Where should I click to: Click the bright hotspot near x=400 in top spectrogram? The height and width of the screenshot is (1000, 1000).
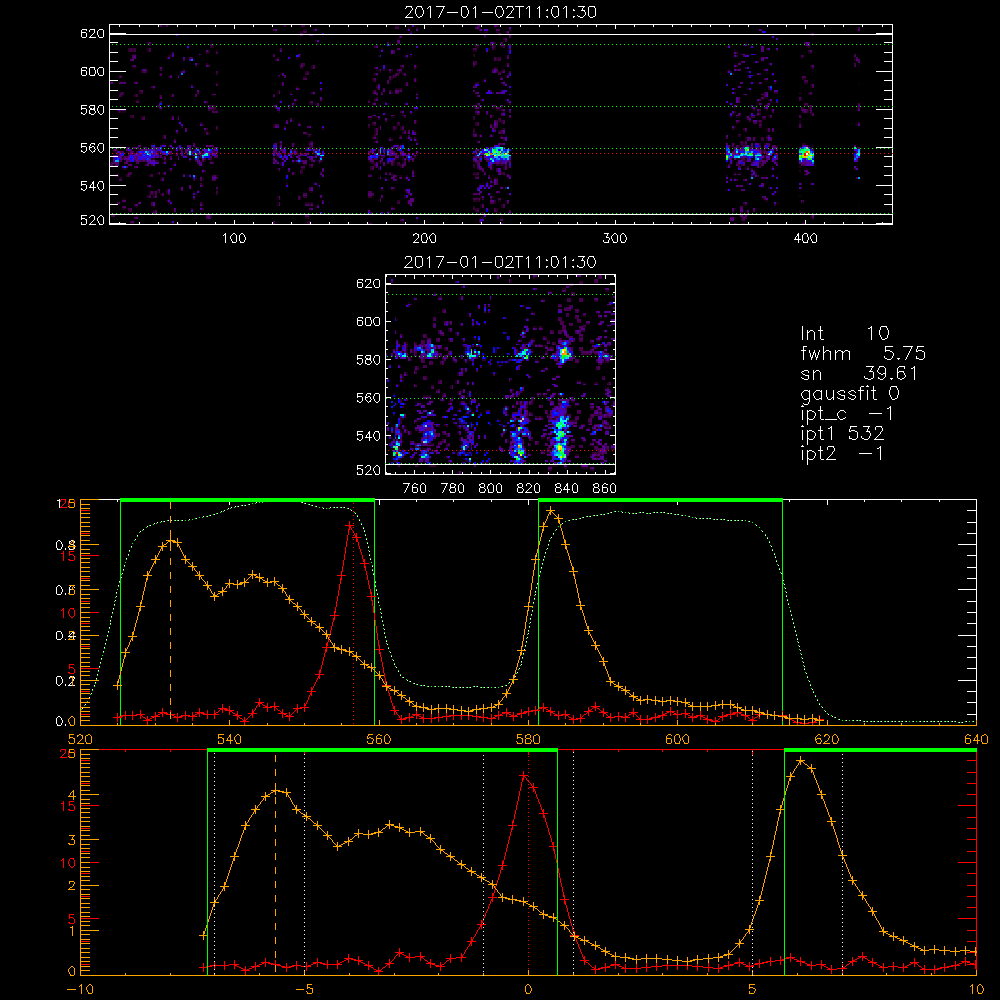(806, 154)
